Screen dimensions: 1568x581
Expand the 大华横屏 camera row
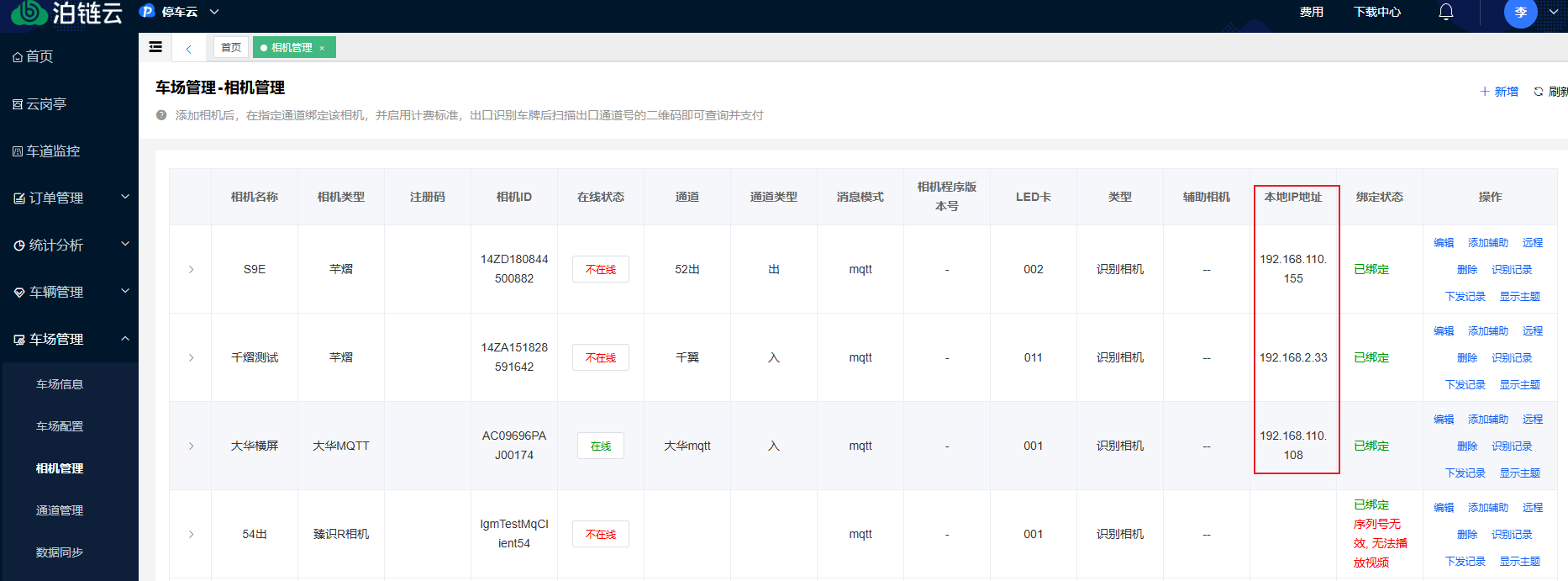coord(191,446)
